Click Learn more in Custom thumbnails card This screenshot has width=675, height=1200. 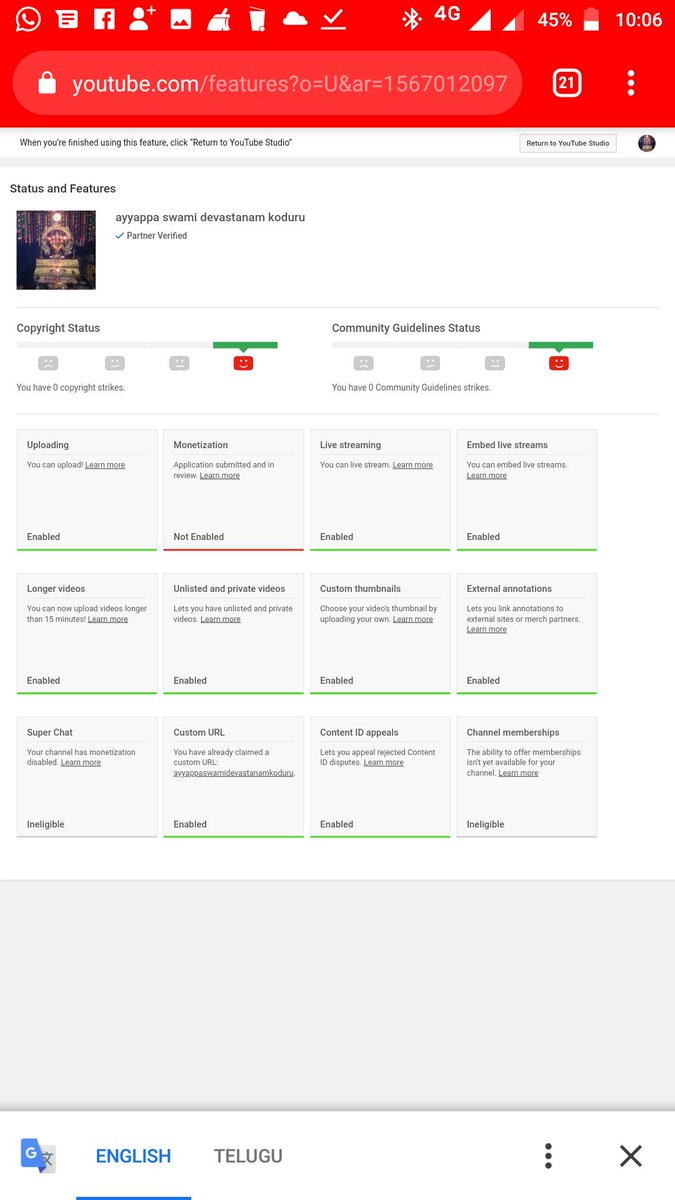[413, 619]
